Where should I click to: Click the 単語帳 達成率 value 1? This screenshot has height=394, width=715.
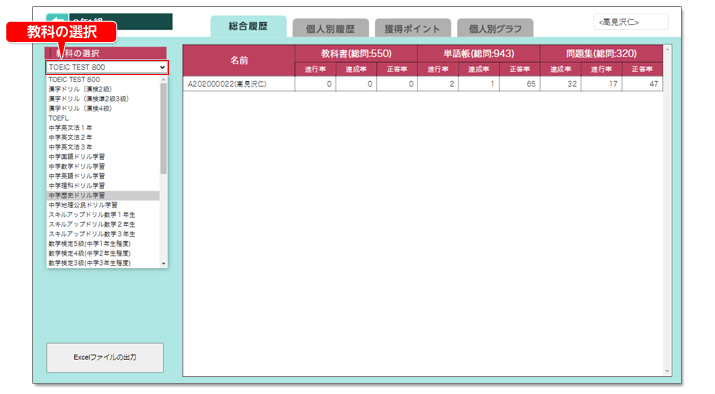479,84
